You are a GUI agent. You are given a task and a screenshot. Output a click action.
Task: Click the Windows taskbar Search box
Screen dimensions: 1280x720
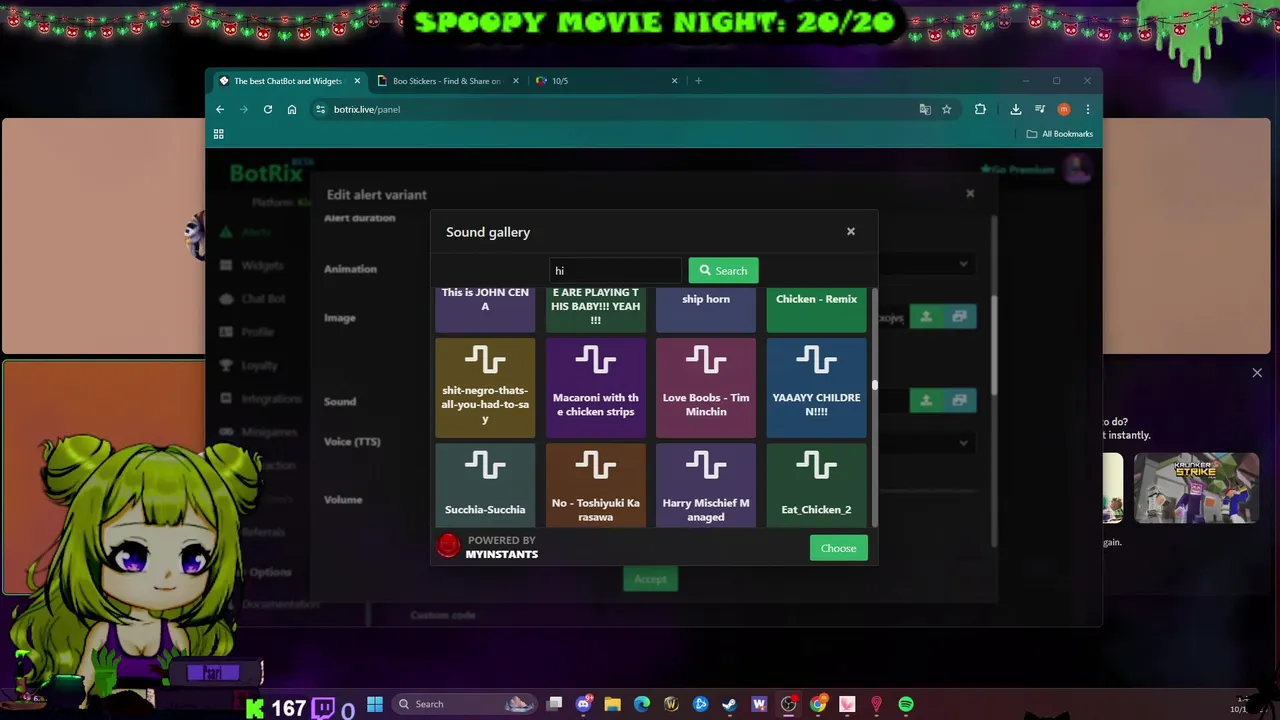pos(466,704)
